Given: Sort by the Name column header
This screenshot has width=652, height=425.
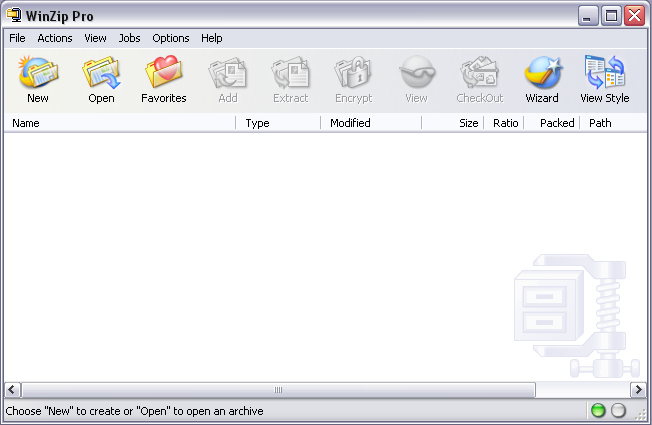Looking at the screenshot, I should click(120, 123).
